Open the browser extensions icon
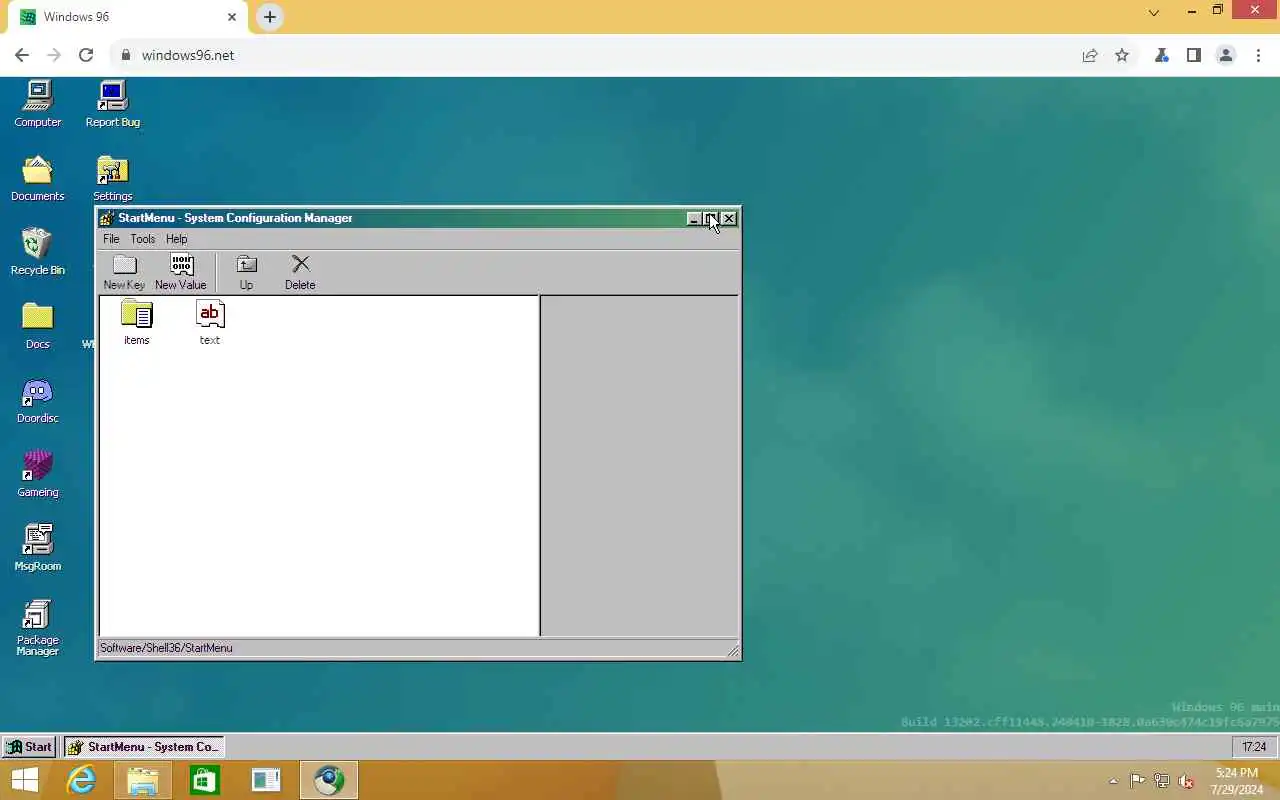This screenshot has width=1280, height=800. pyautogui.click(x=1162, y=55)
